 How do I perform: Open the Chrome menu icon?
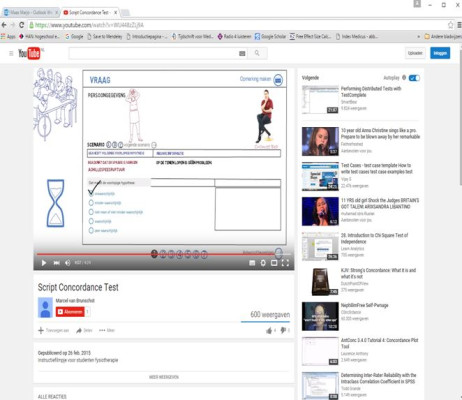pyautogui.click(x=459, y=25)
